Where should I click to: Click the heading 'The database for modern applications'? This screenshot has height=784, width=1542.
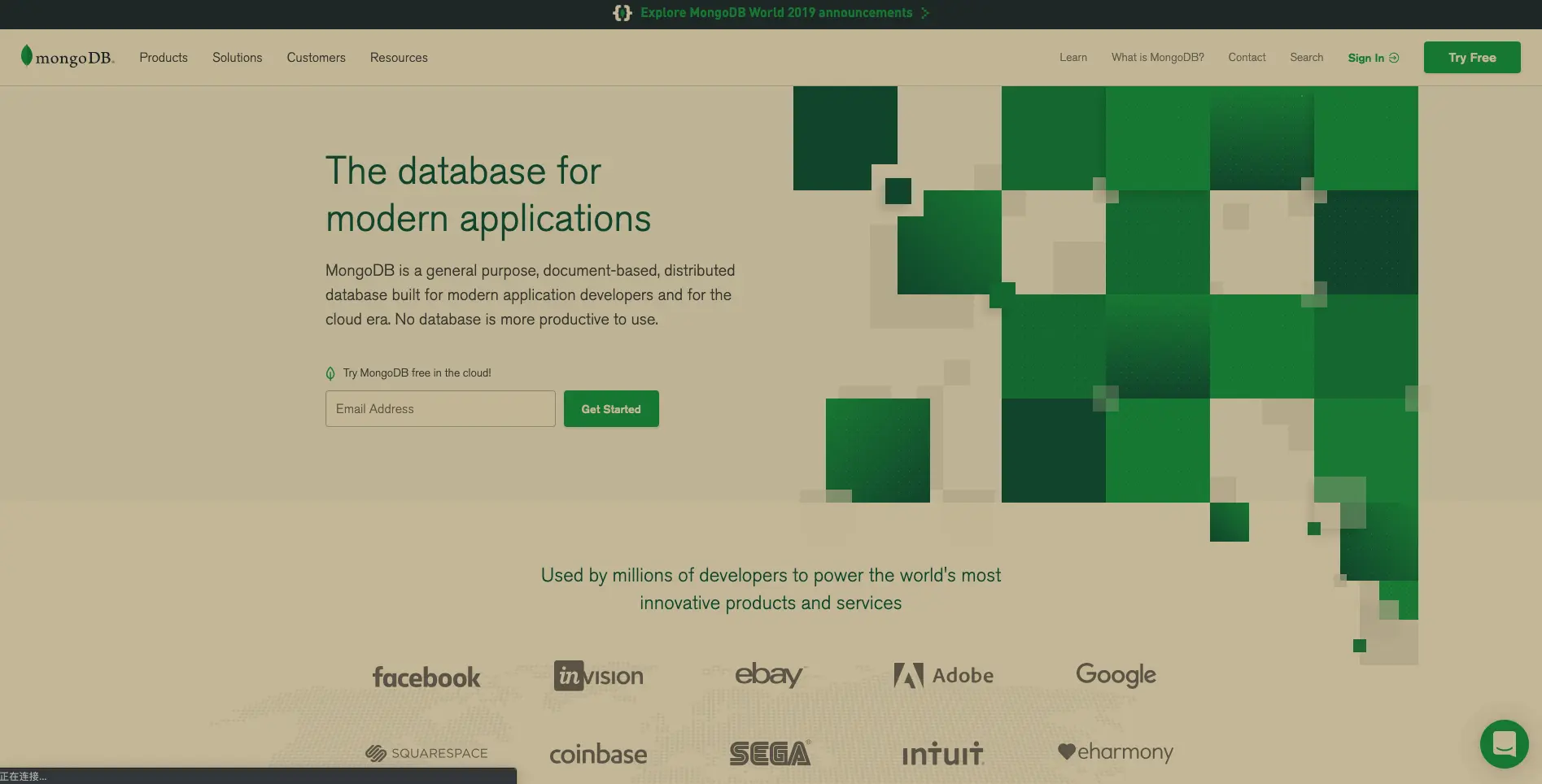tap(488, 194)
